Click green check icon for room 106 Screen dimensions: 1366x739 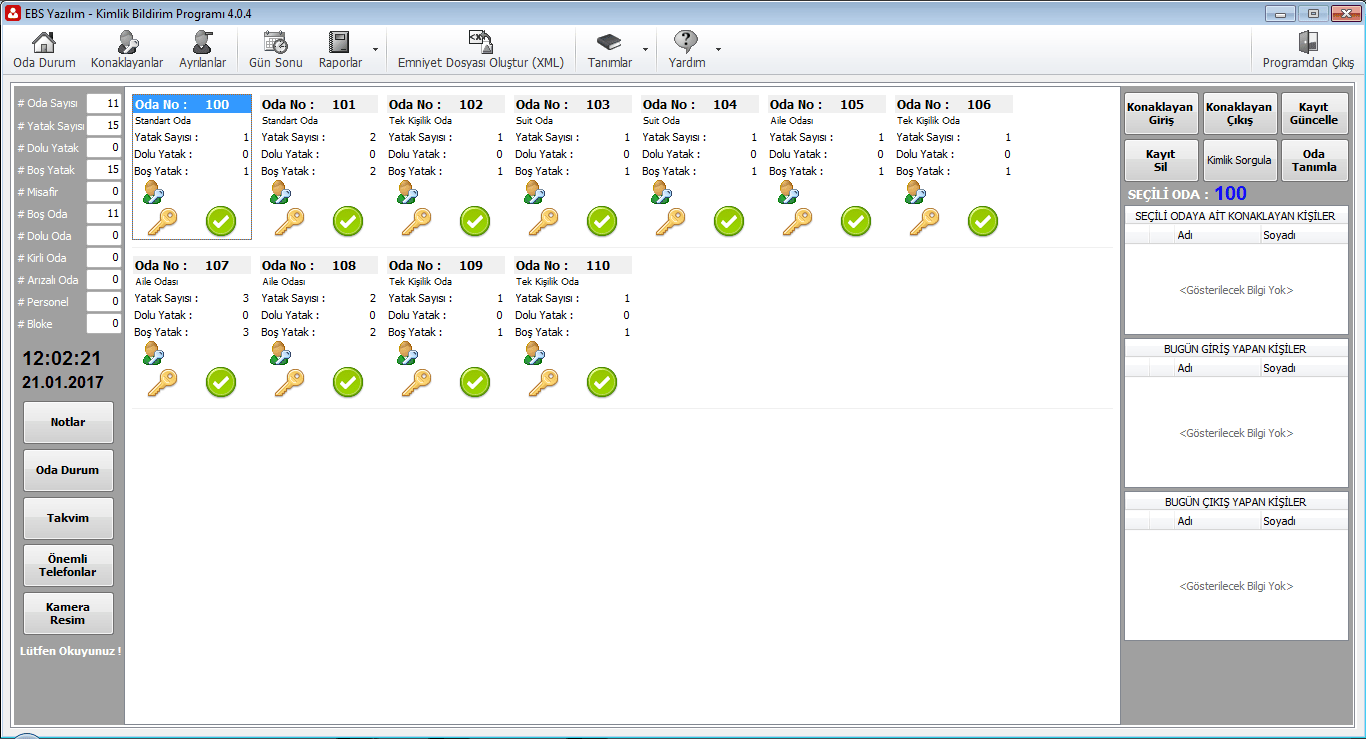click(983, 221)
